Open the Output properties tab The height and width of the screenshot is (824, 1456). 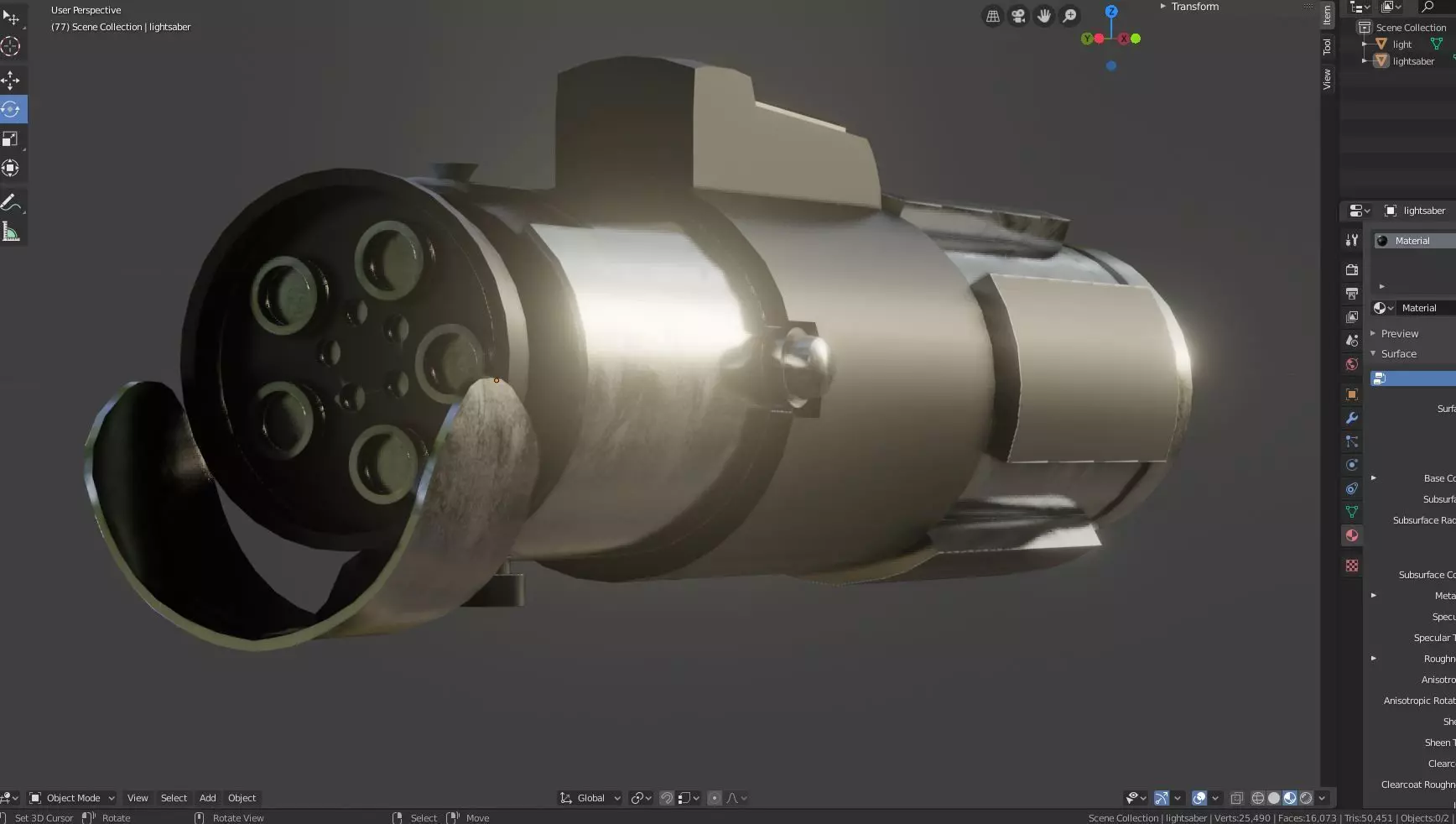[x=1351, y=293]
